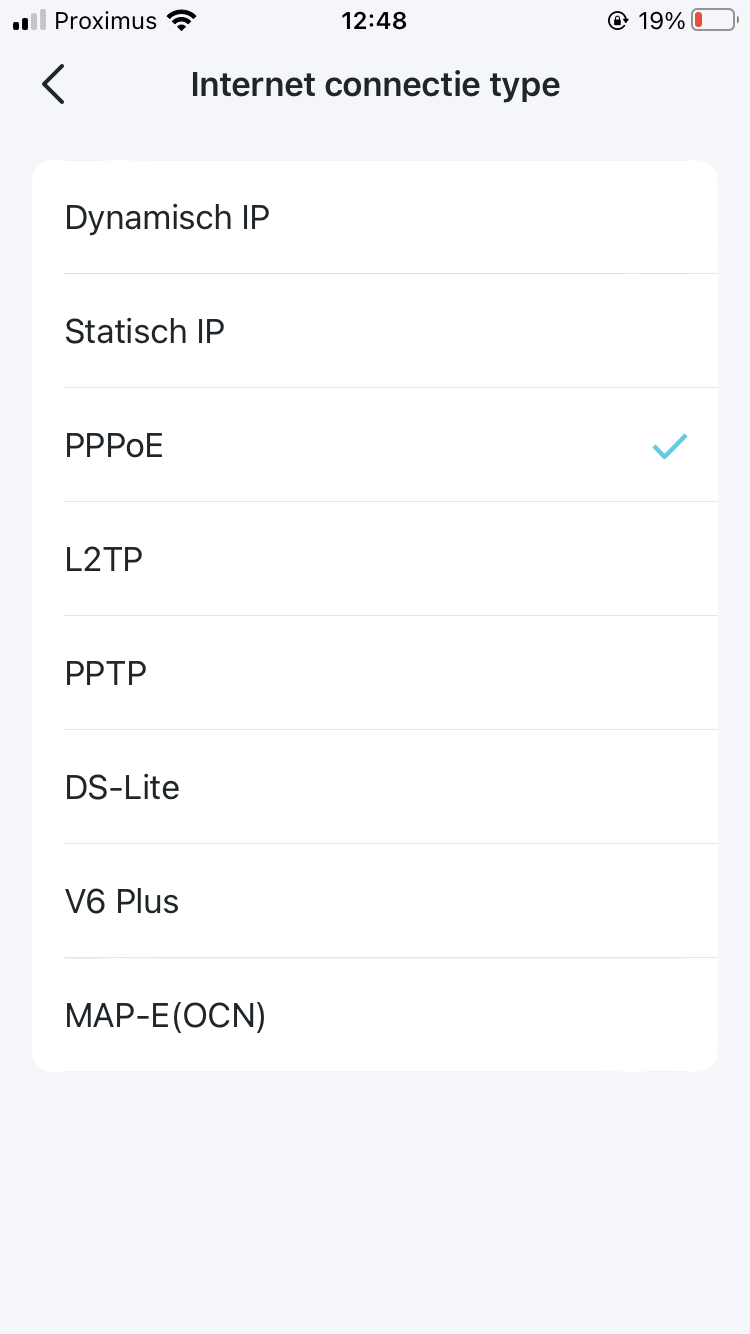Tap the Proximus carrier label
Image resolution: width=750 pixels, height=1334 pixels.
point(106,21)
